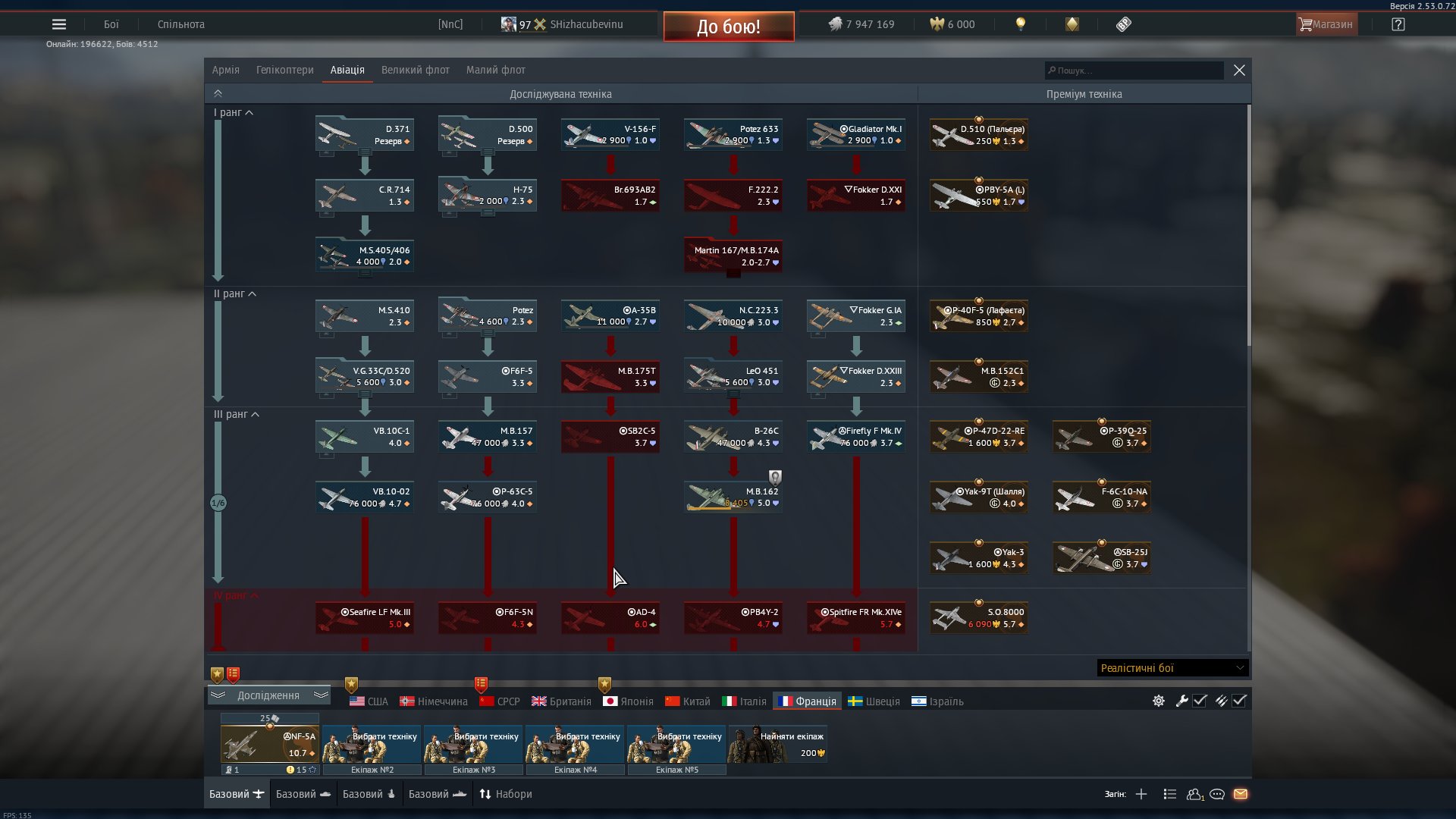This screenshot has width=1456, height=819.
Task: Open the slot settings gear icon
Action: click(x=1159, y=701)
